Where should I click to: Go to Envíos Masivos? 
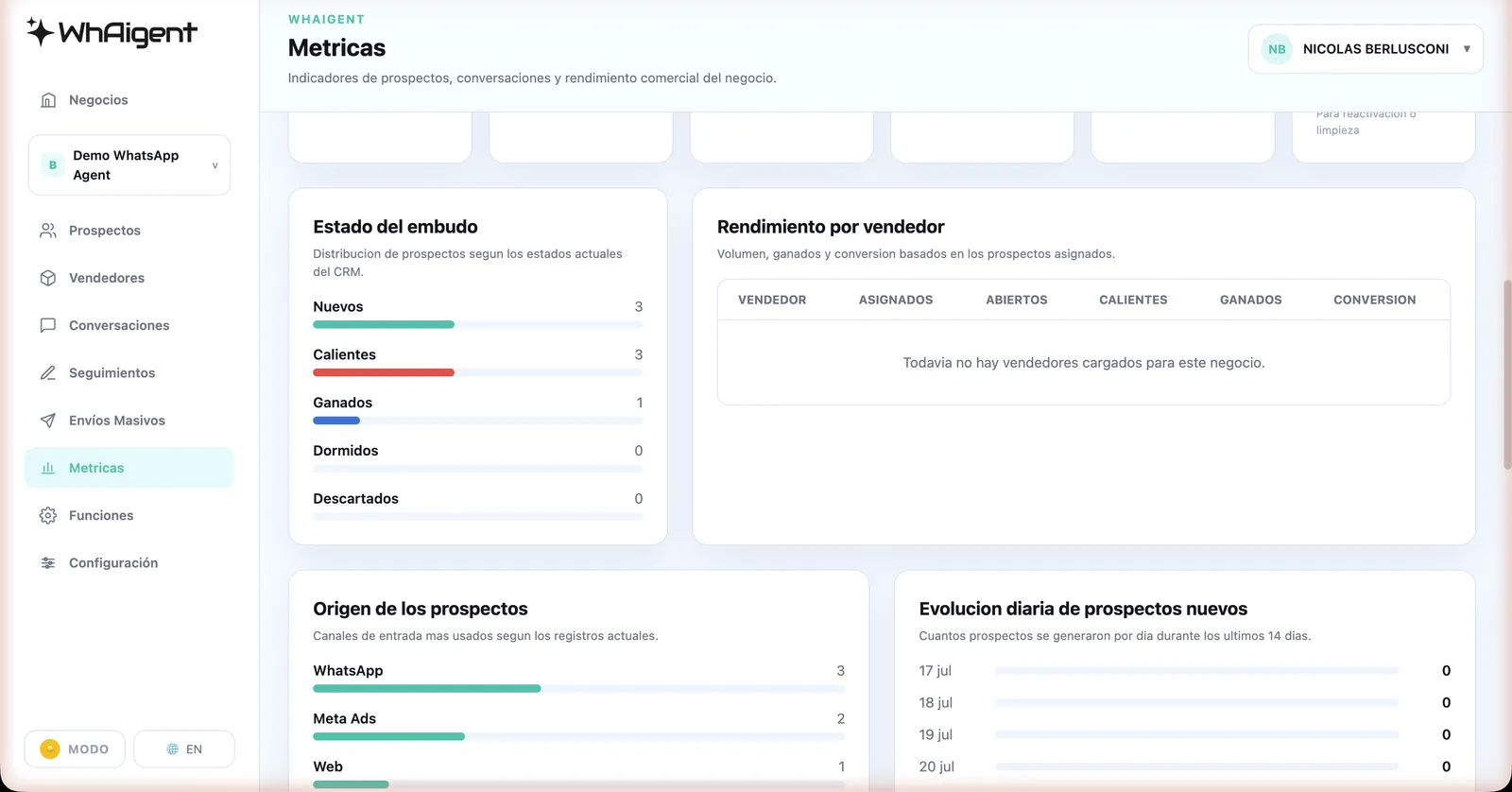(x=129, y=421)
